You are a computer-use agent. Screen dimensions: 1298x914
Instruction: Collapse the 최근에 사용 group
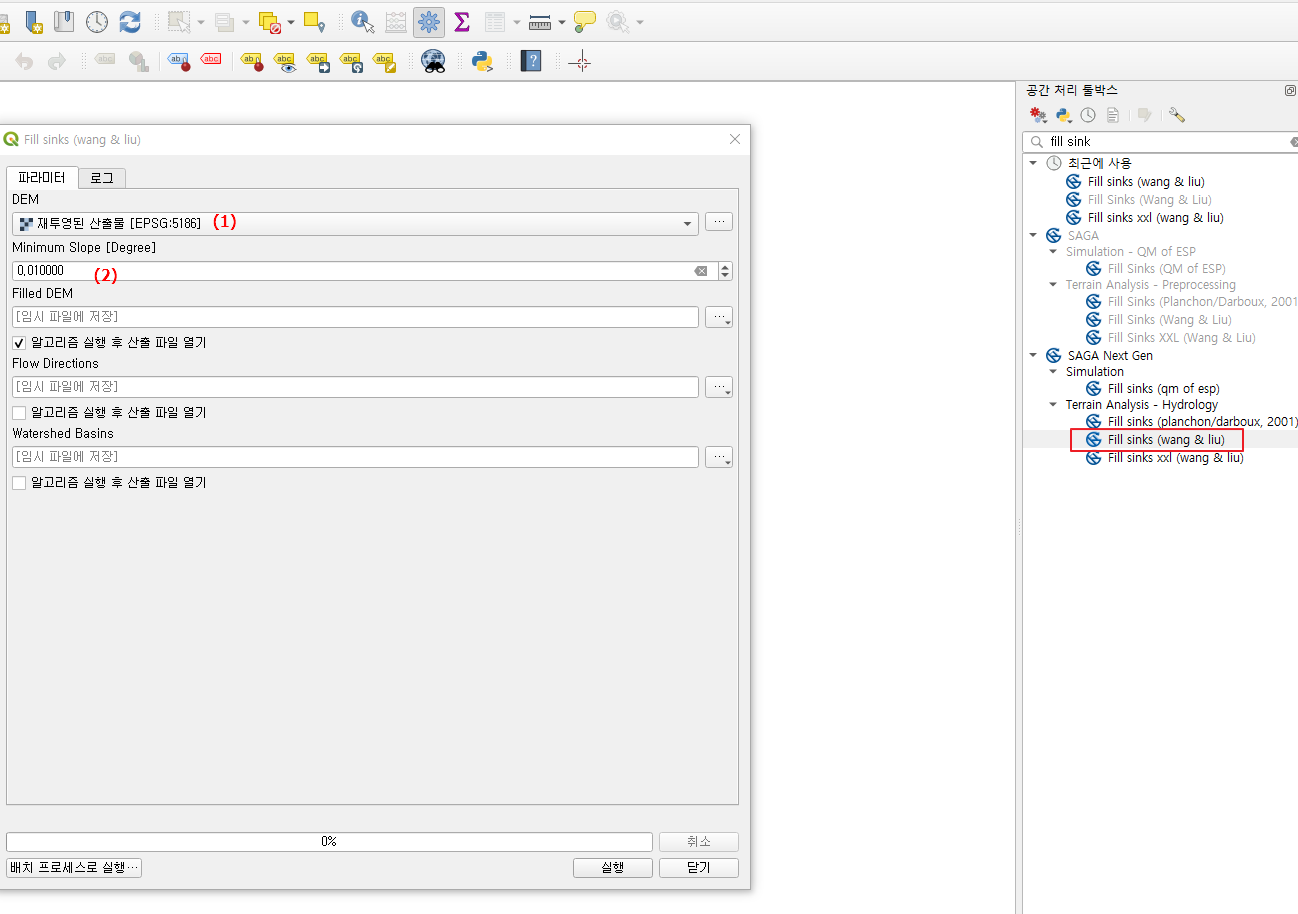[x=1033, y=163]
